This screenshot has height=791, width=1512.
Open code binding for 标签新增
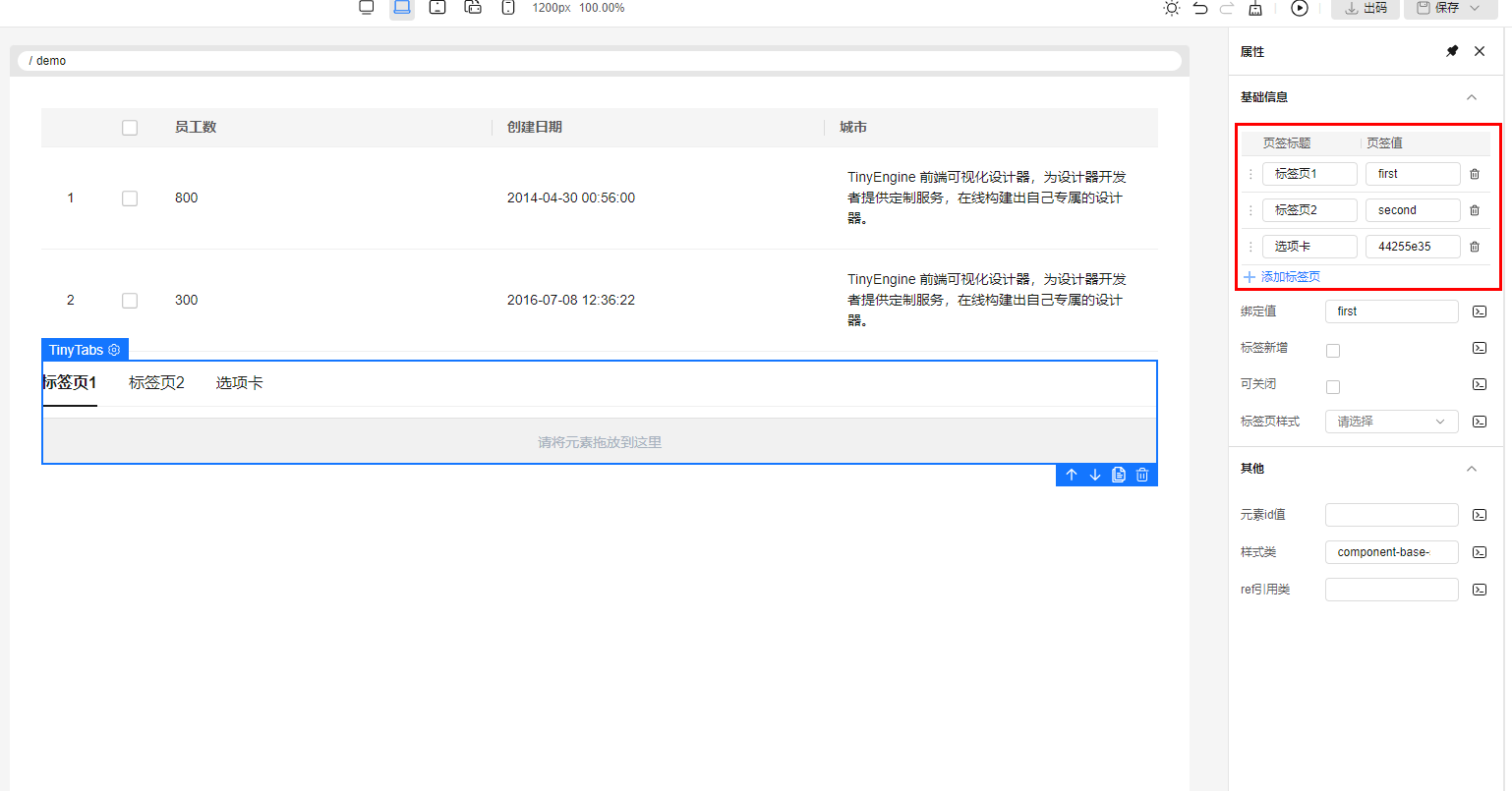[1480, 348]
